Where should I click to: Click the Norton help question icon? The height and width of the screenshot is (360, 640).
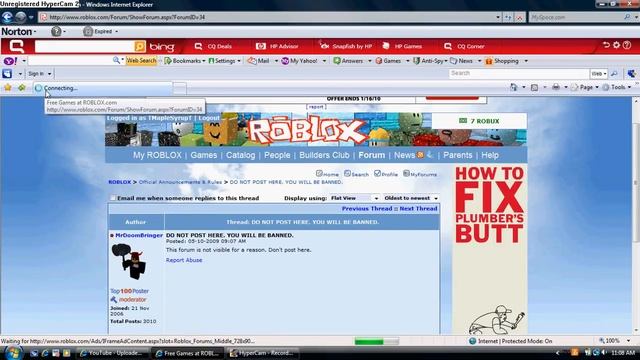point(56,31)
